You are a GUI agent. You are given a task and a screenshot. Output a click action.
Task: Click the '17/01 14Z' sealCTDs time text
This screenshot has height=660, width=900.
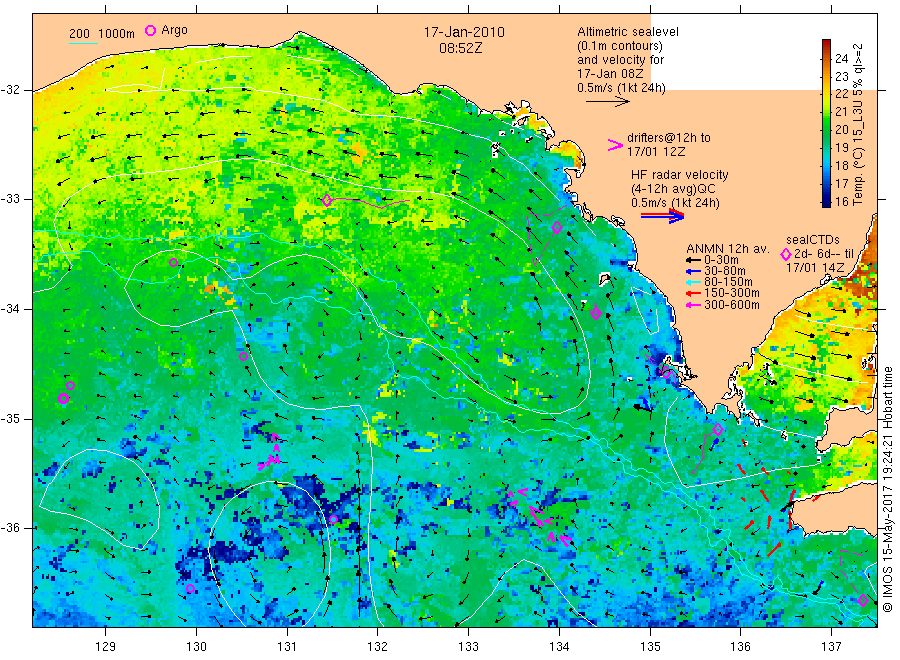tap(815, 268)
